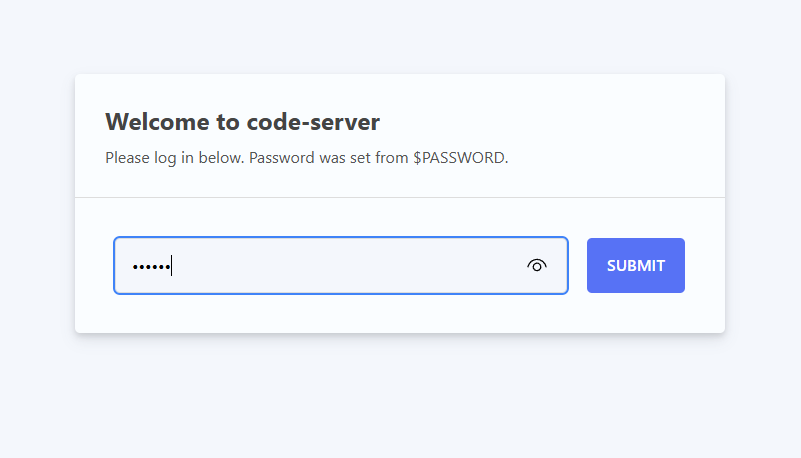Click the "SUBMIT" label text
The height and width of the screenshot is (458, 801).
(x=635, y=266)
